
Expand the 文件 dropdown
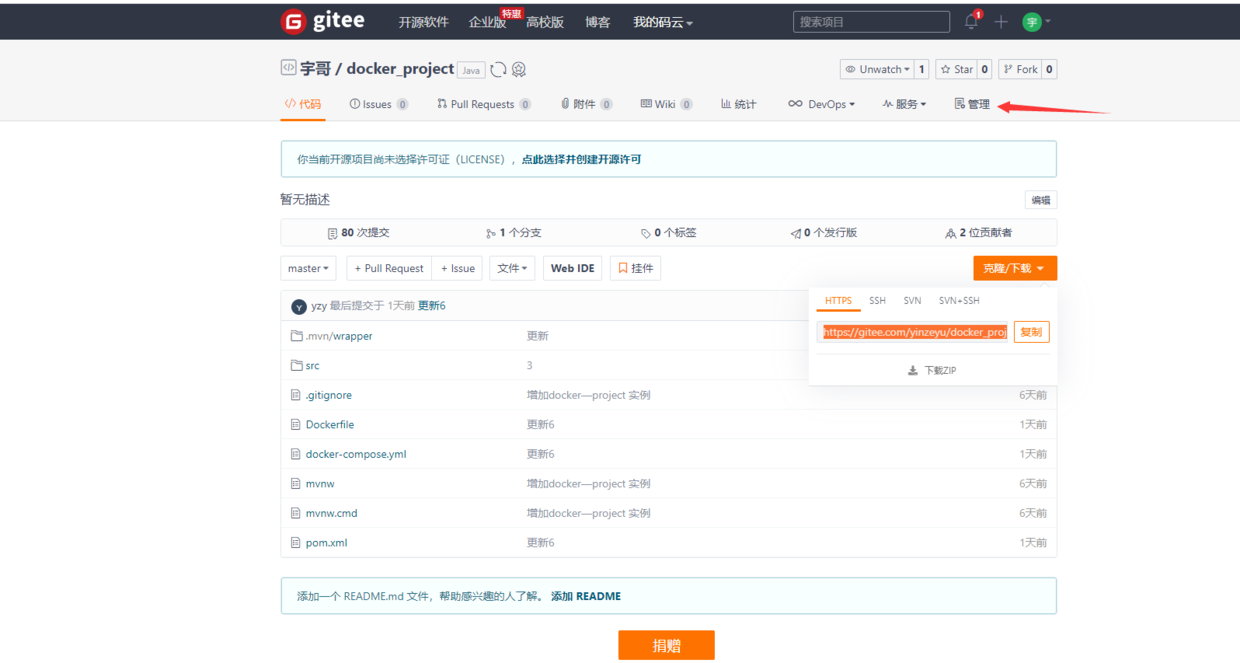512,268
